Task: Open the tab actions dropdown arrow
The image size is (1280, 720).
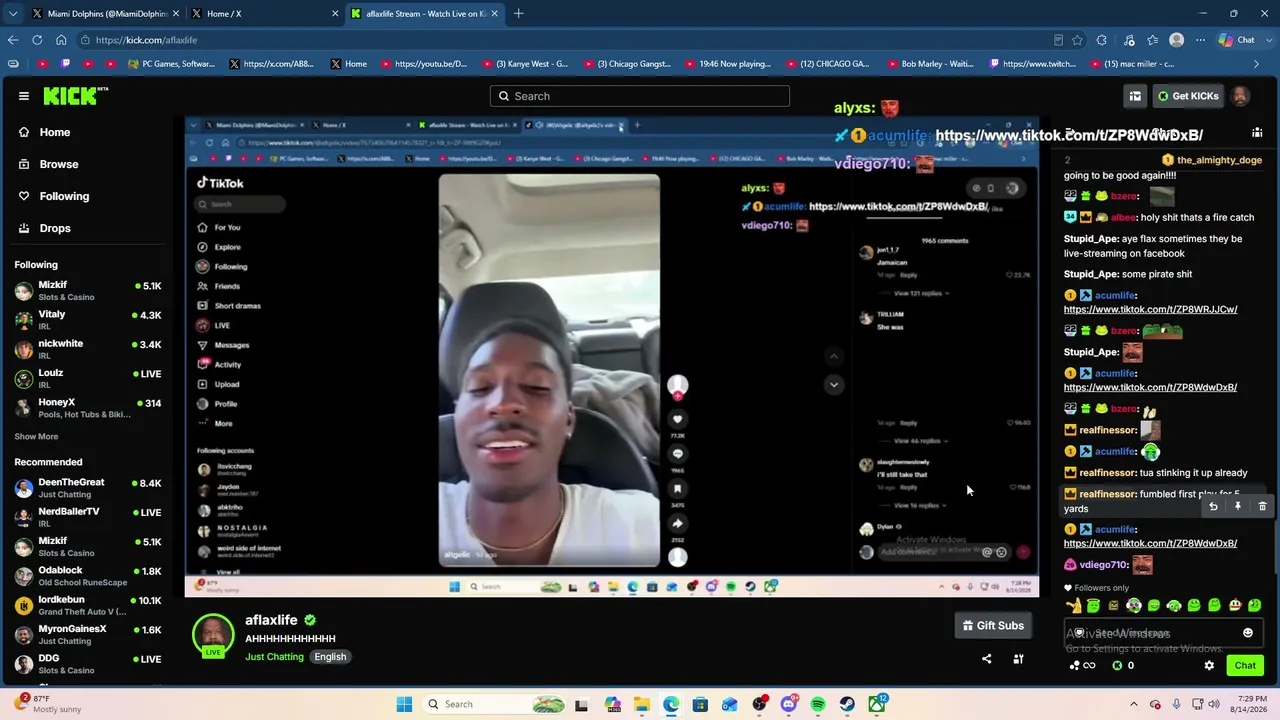Action: pyautogui.click(x=13, y=14)
